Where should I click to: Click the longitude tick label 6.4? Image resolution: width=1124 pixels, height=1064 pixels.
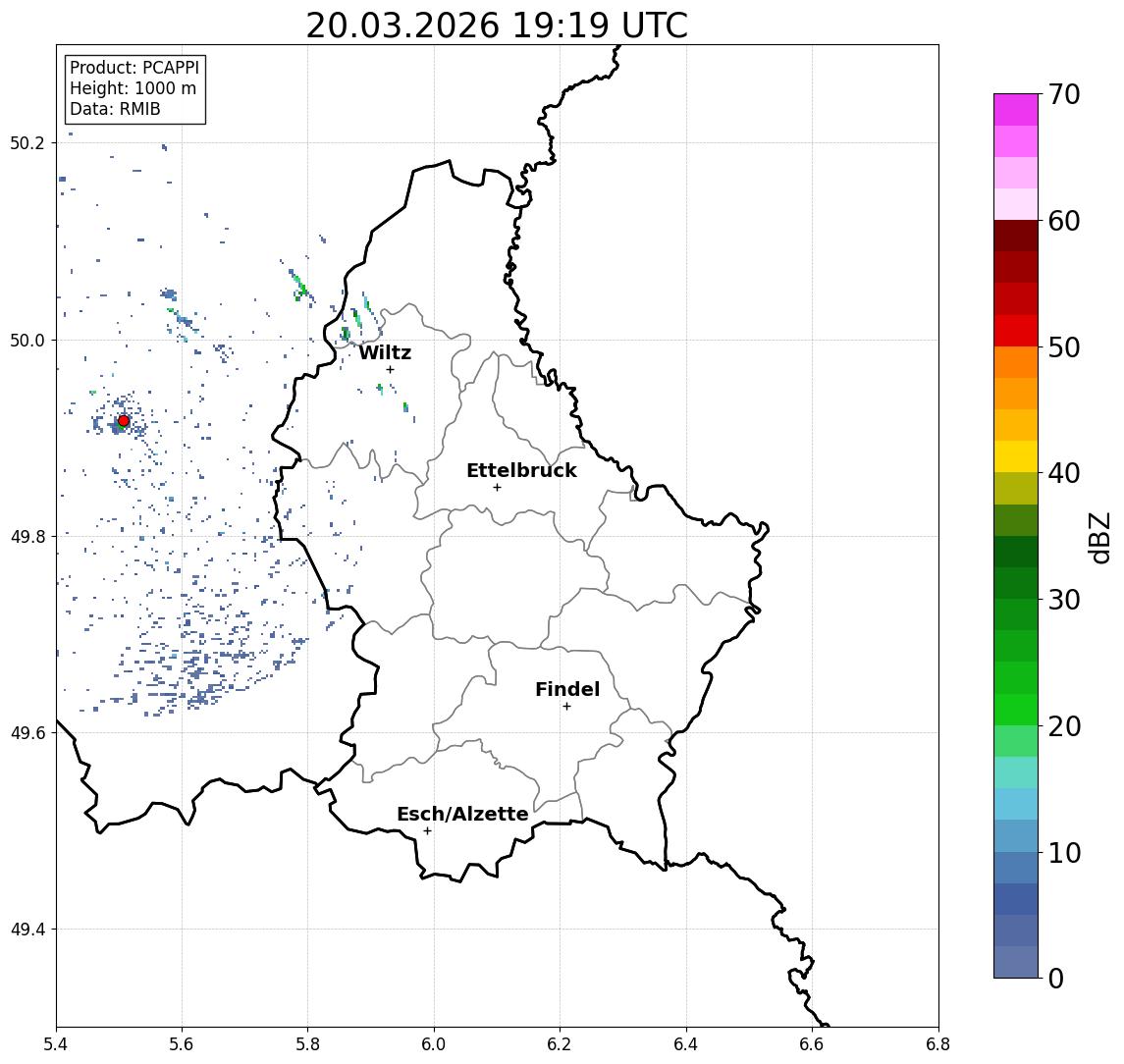click(686, 1043)
